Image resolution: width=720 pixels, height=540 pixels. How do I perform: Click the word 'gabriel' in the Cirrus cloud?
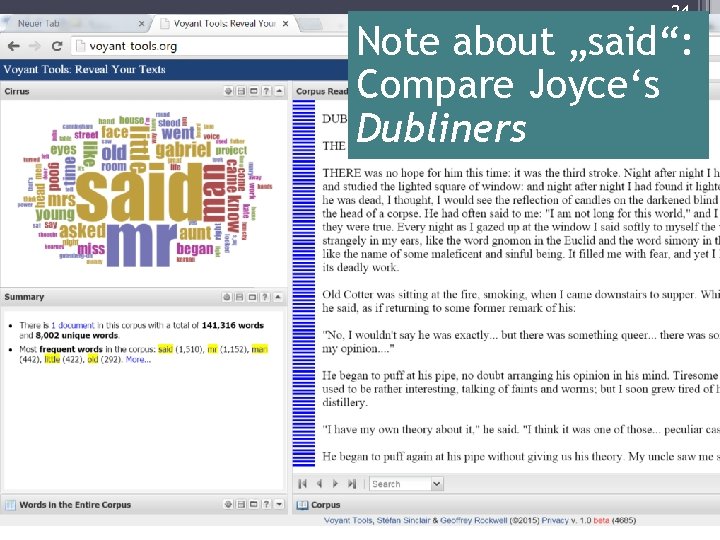coord(183,149)
